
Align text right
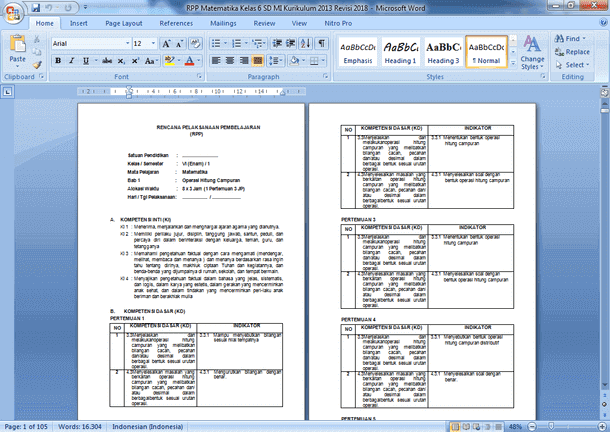tap(244, 61)
